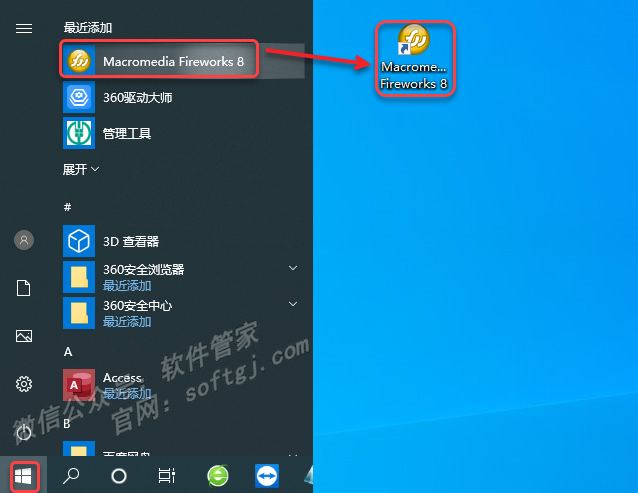Open the Pictures sidebar icon
The width and height of the screenshot is (638, 493).
[x=24, y=336]
